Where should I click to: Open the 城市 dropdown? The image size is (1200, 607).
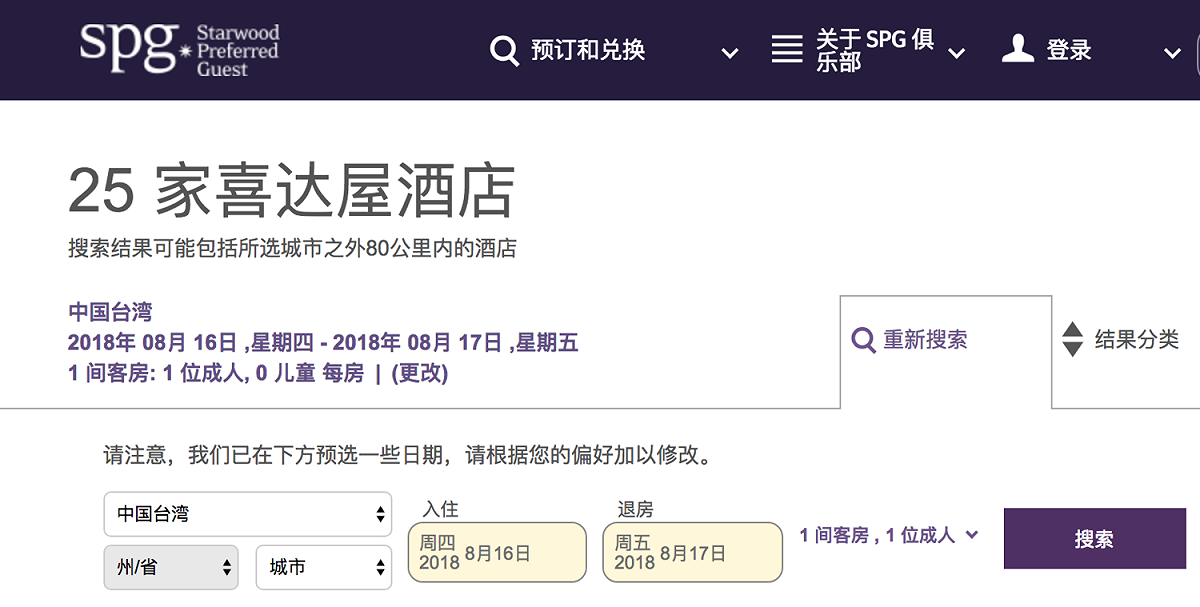click(324, 567)
